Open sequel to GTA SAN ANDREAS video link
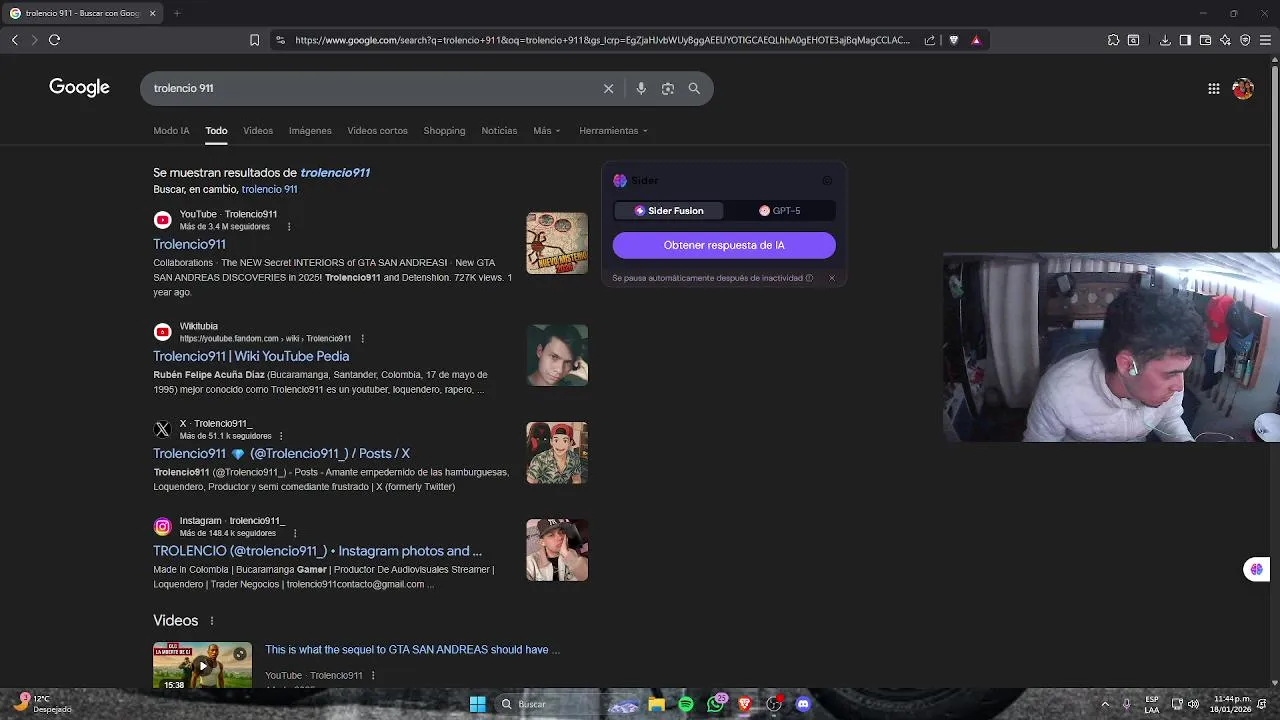This screenshot has width=1280, height=720. pyautogui.click(x=412, y=650)
